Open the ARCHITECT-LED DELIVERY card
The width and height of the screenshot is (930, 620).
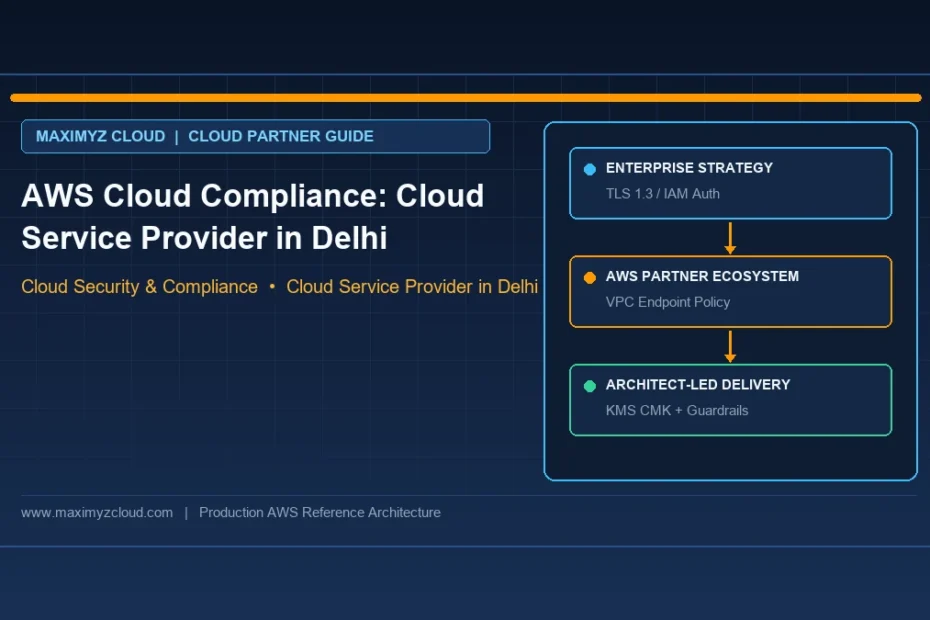[730, 400]
